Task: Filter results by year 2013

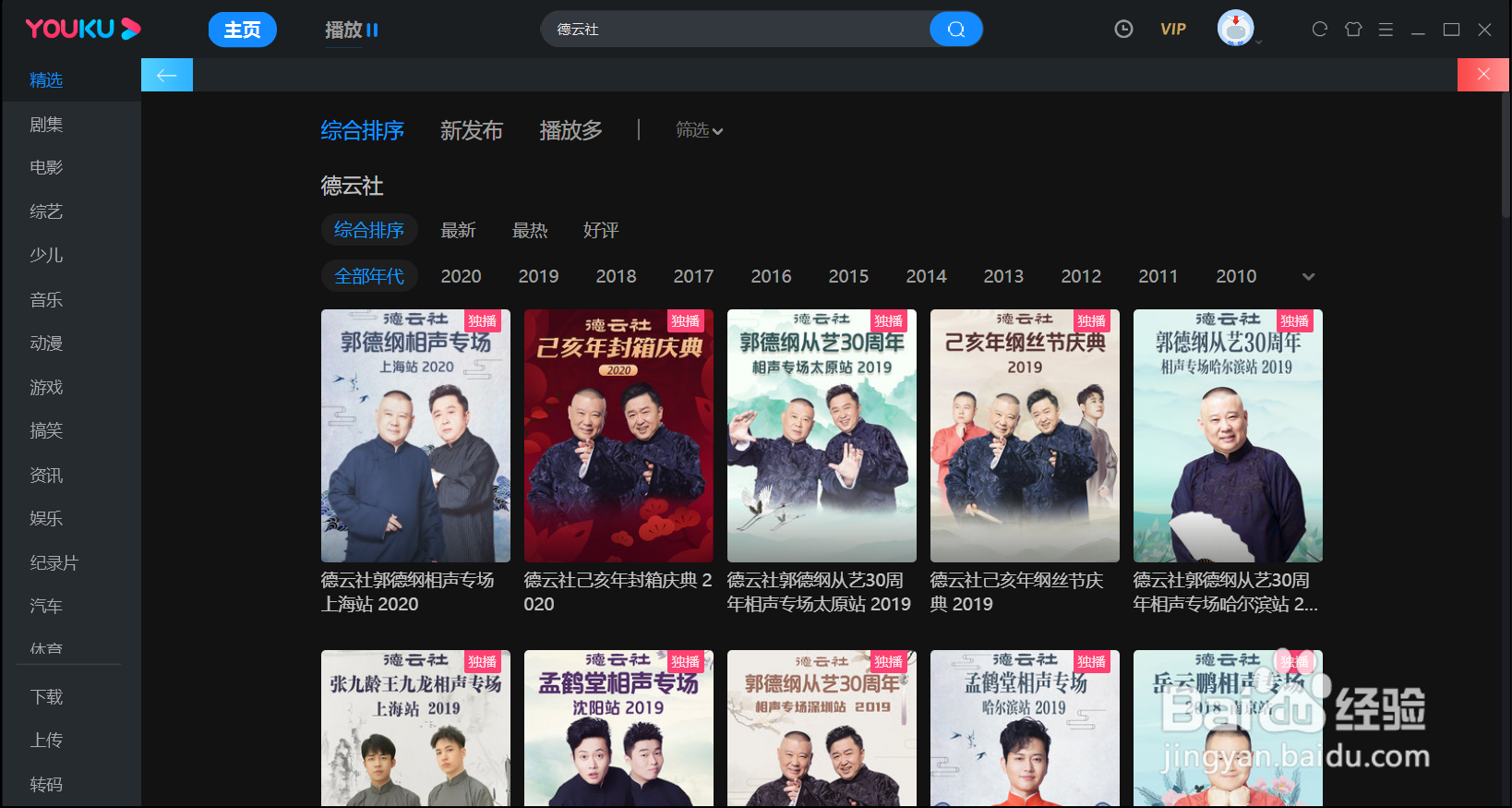Action: pos(1004,276)
